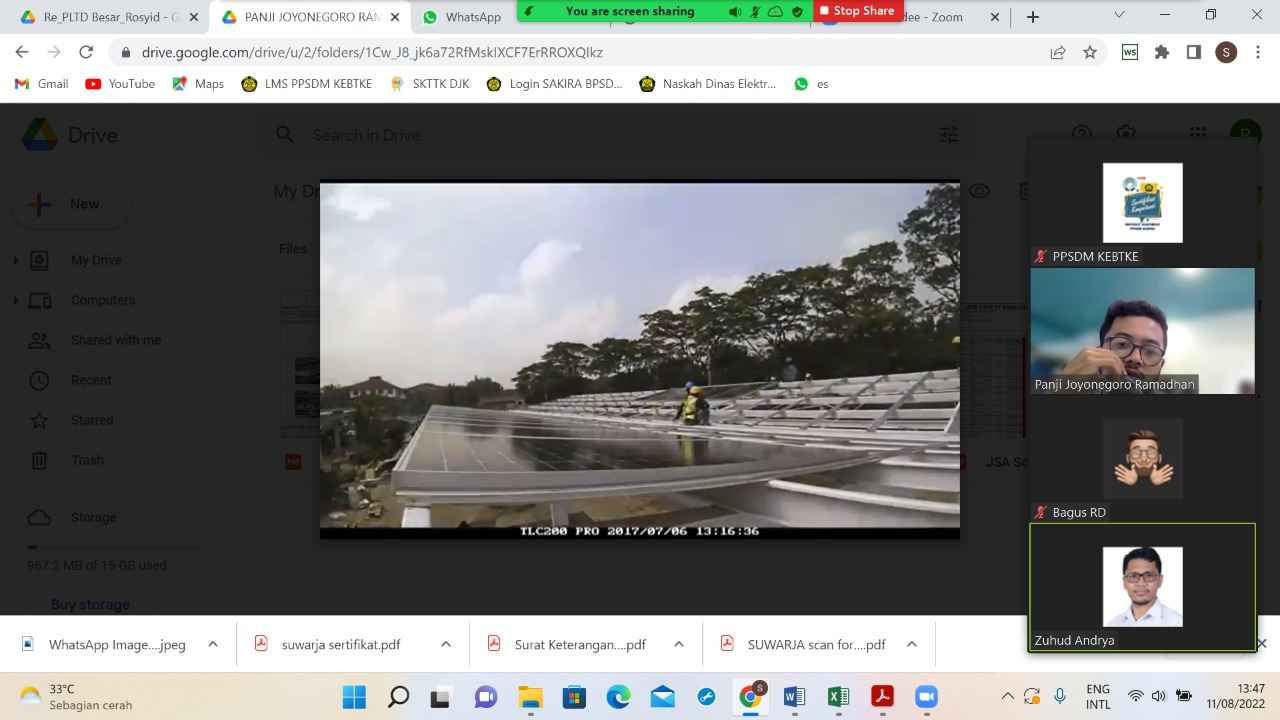This screenshot has width=1280, height=720.
Task: Select the PANJI JOYONEGORO Drive tab
Action: [x=310, y=17]
